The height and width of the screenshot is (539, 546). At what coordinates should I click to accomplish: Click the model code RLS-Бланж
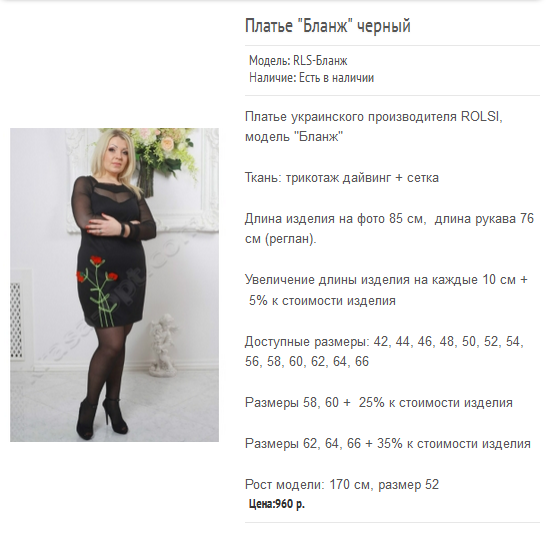coord(320,61)
